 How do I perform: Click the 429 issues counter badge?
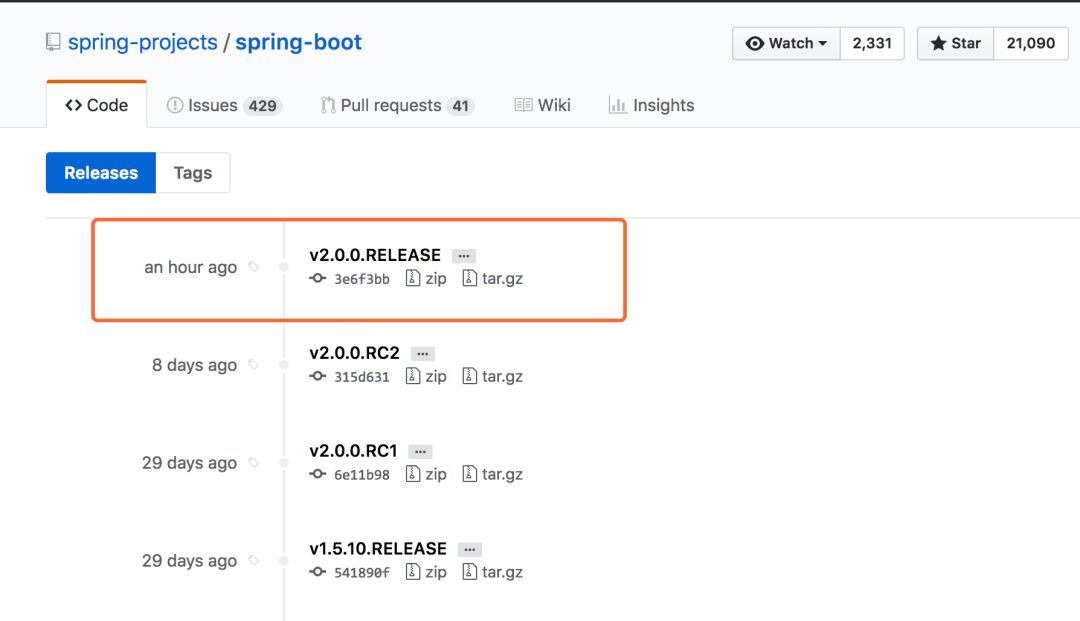262,106
